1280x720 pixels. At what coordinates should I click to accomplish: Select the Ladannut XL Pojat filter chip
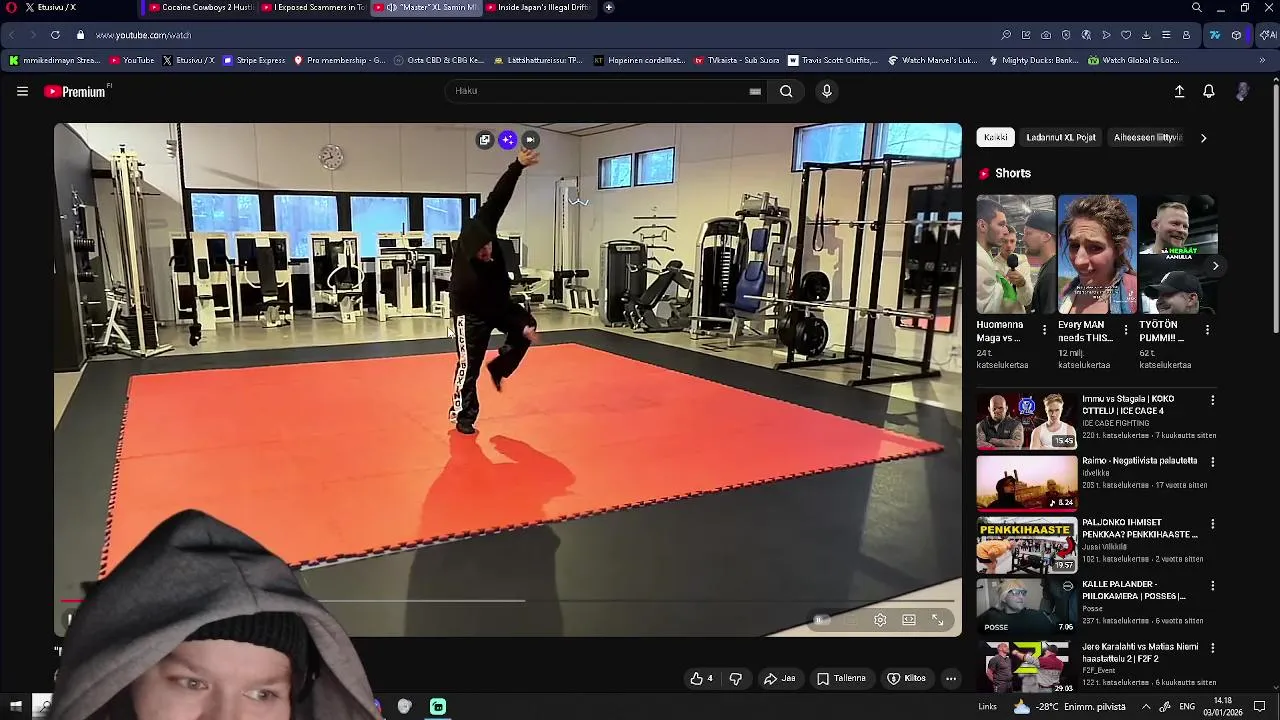click(1061, 138)
